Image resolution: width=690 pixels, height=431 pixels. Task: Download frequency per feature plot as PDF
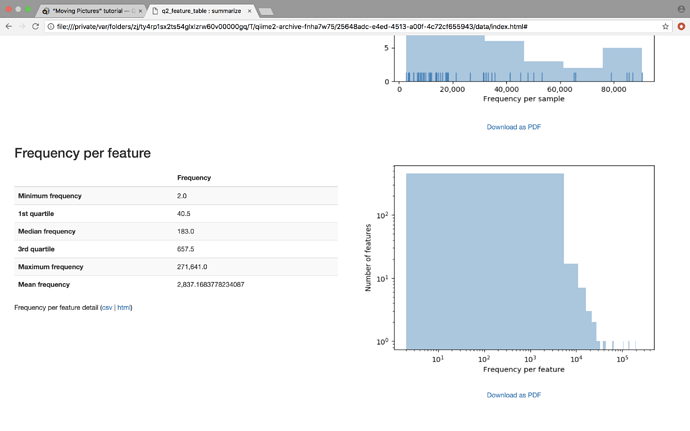[x=513, y=395]
